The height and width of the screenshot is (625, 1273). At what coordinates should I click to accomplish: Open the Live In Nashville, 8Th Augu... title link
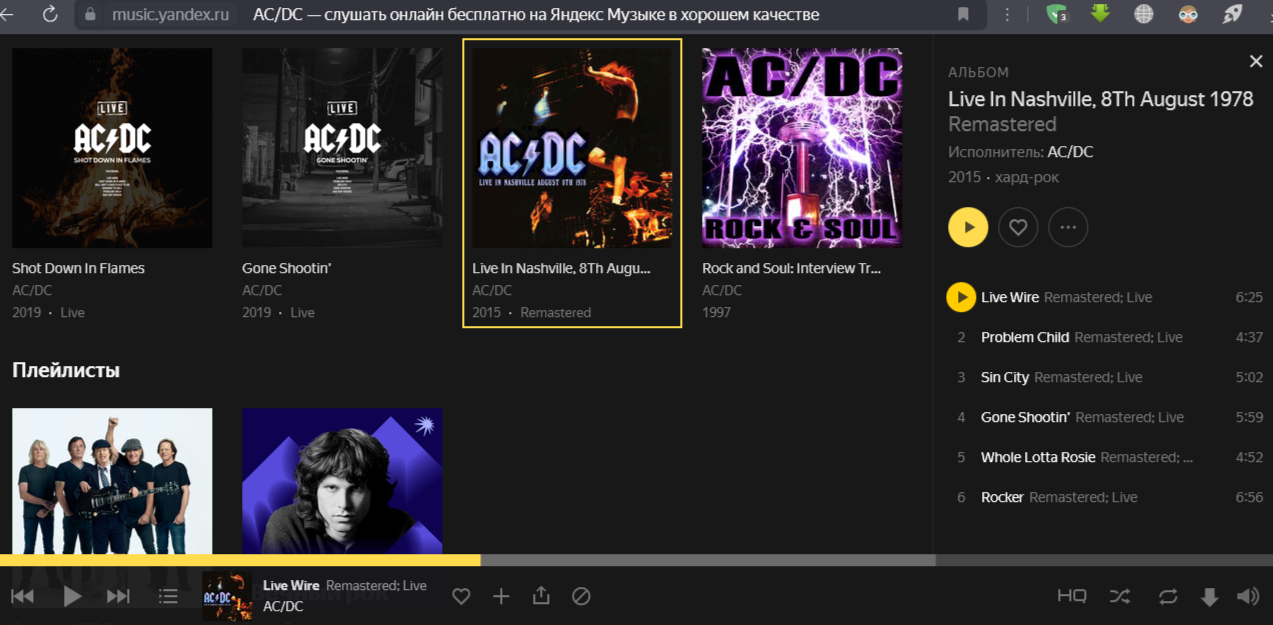pos(561,268)
